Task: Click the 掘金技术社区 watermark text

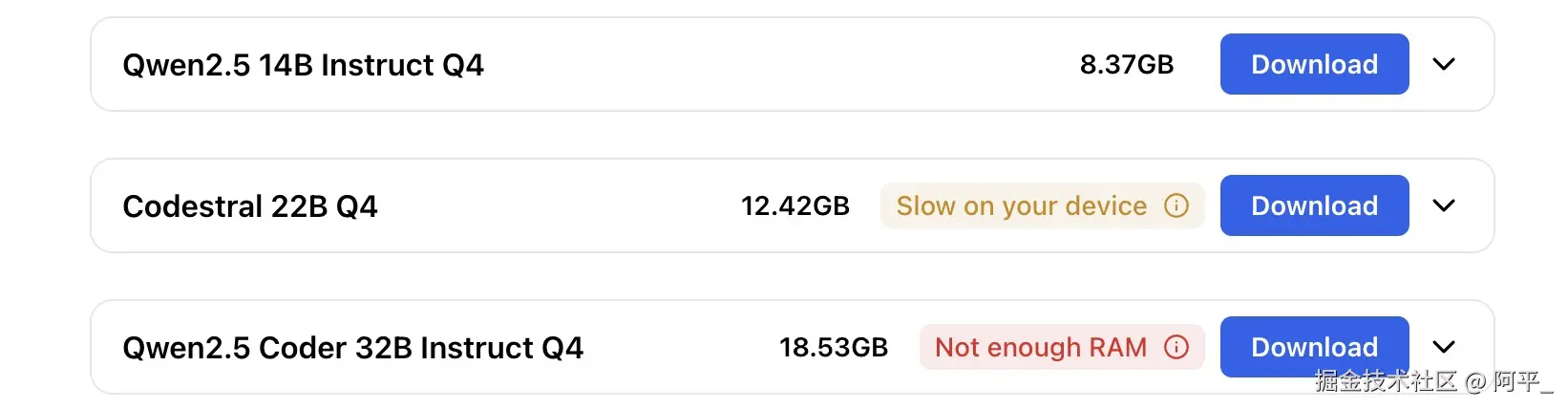Action: (x=1386, y=381)
